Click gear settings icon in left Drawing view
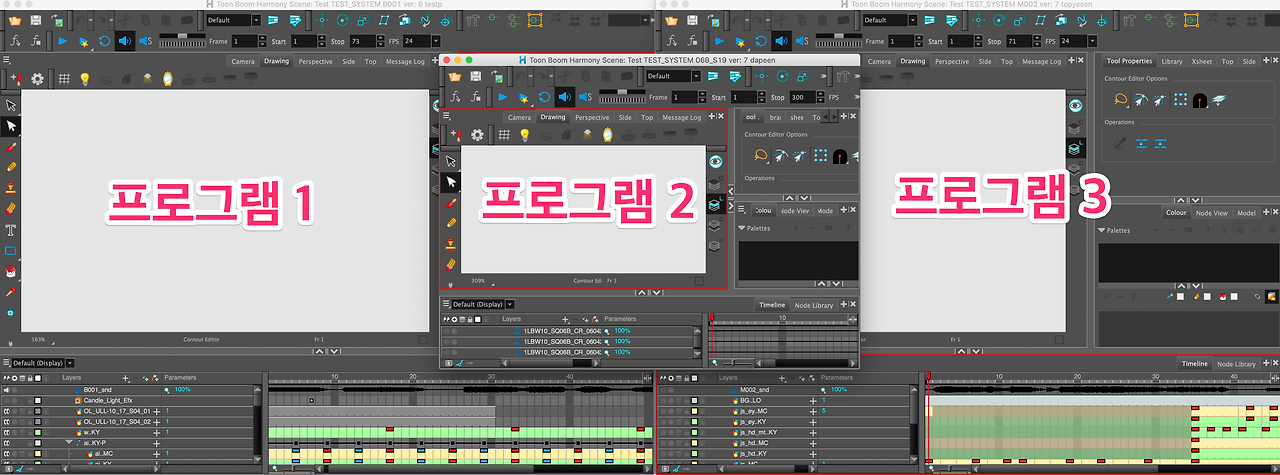The height and width of the screenshot is (475, 1280). click(38, 79)
